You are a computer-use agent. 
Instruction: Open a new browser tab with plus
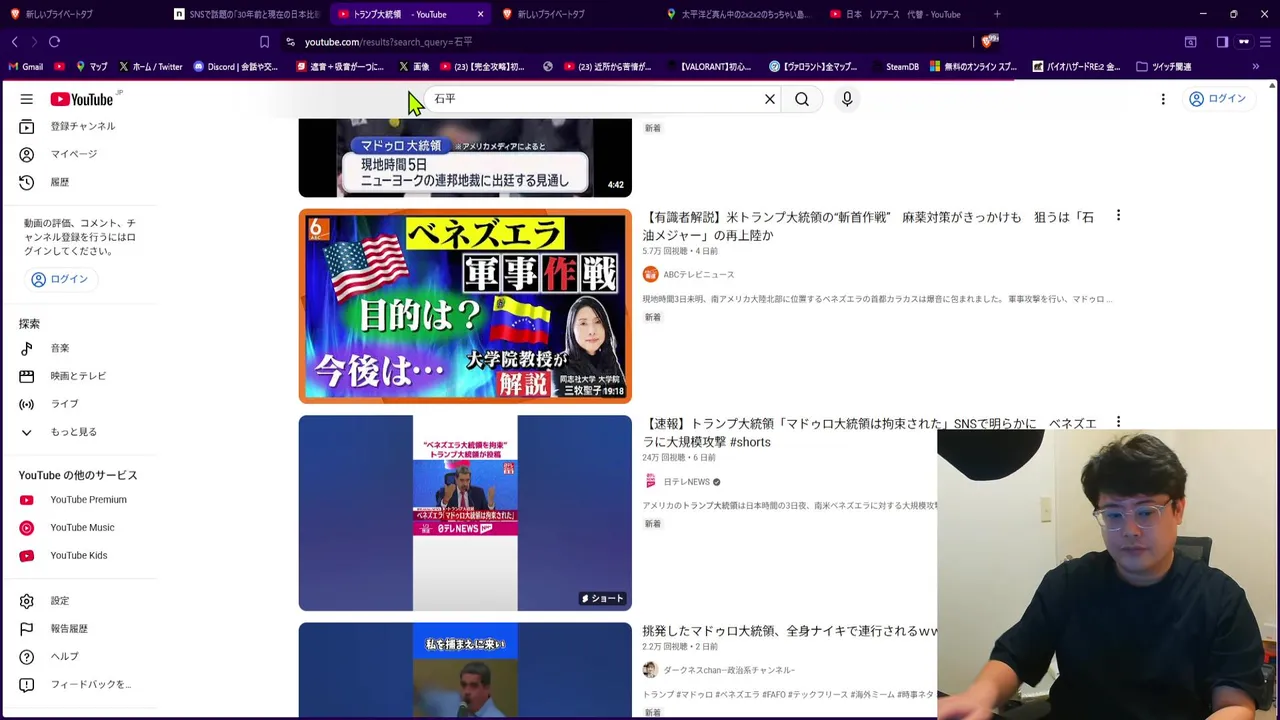[997, 14]
